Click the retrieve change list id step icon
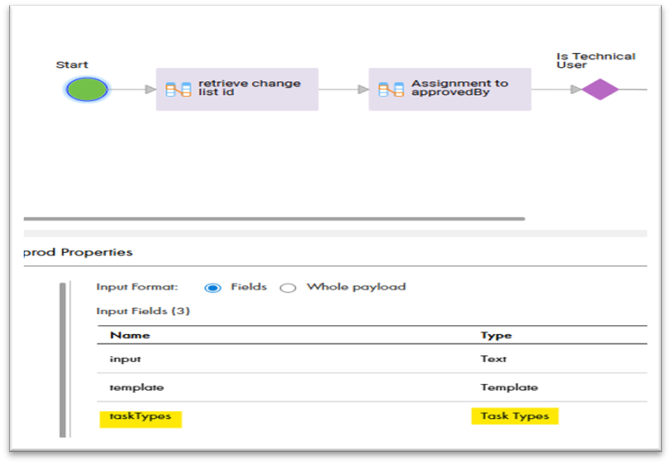 tap(178, 89)
